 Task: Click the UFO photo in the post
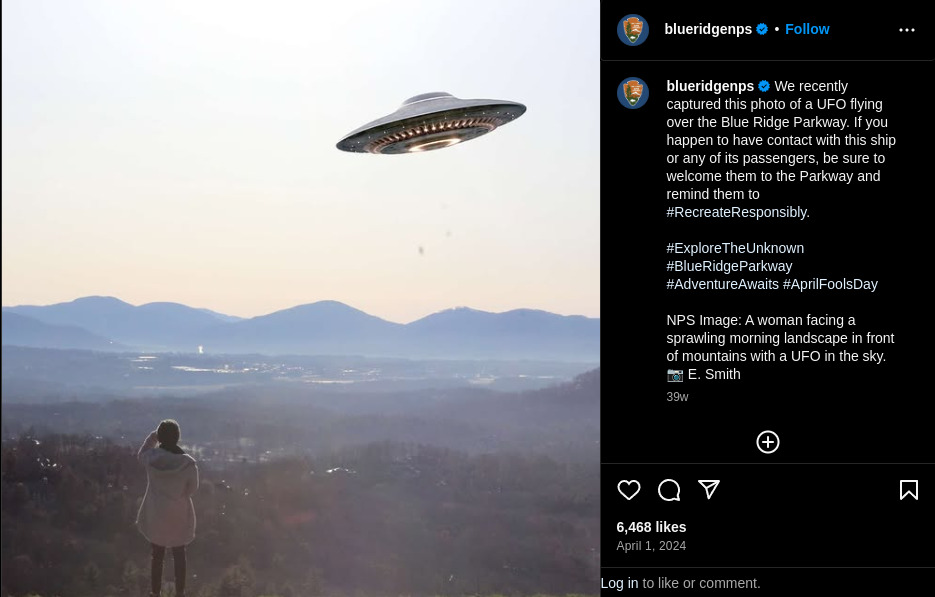301,298
